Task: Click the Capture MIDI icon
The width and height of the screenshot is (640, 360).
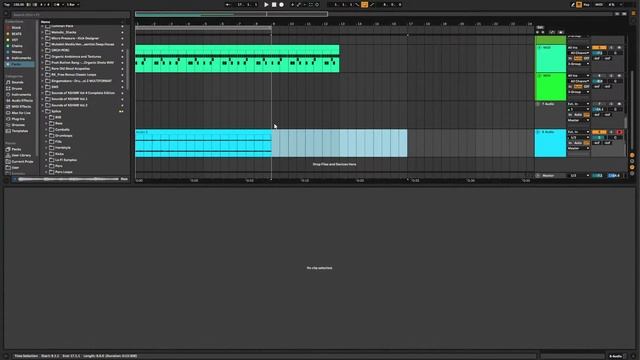Action: [x=311, y=4]
